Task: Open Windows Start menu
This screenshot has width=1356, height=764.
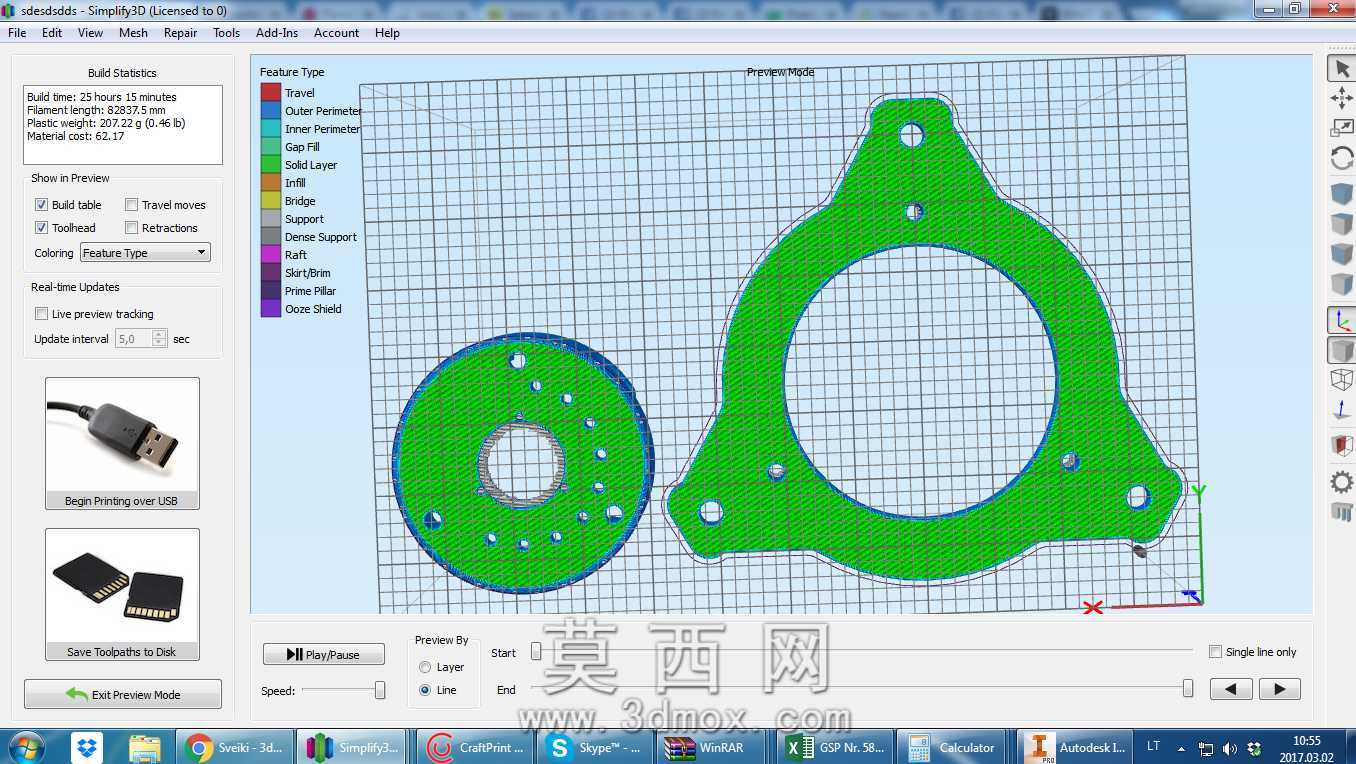Action: pyautogui.click(x=26, y=747)
